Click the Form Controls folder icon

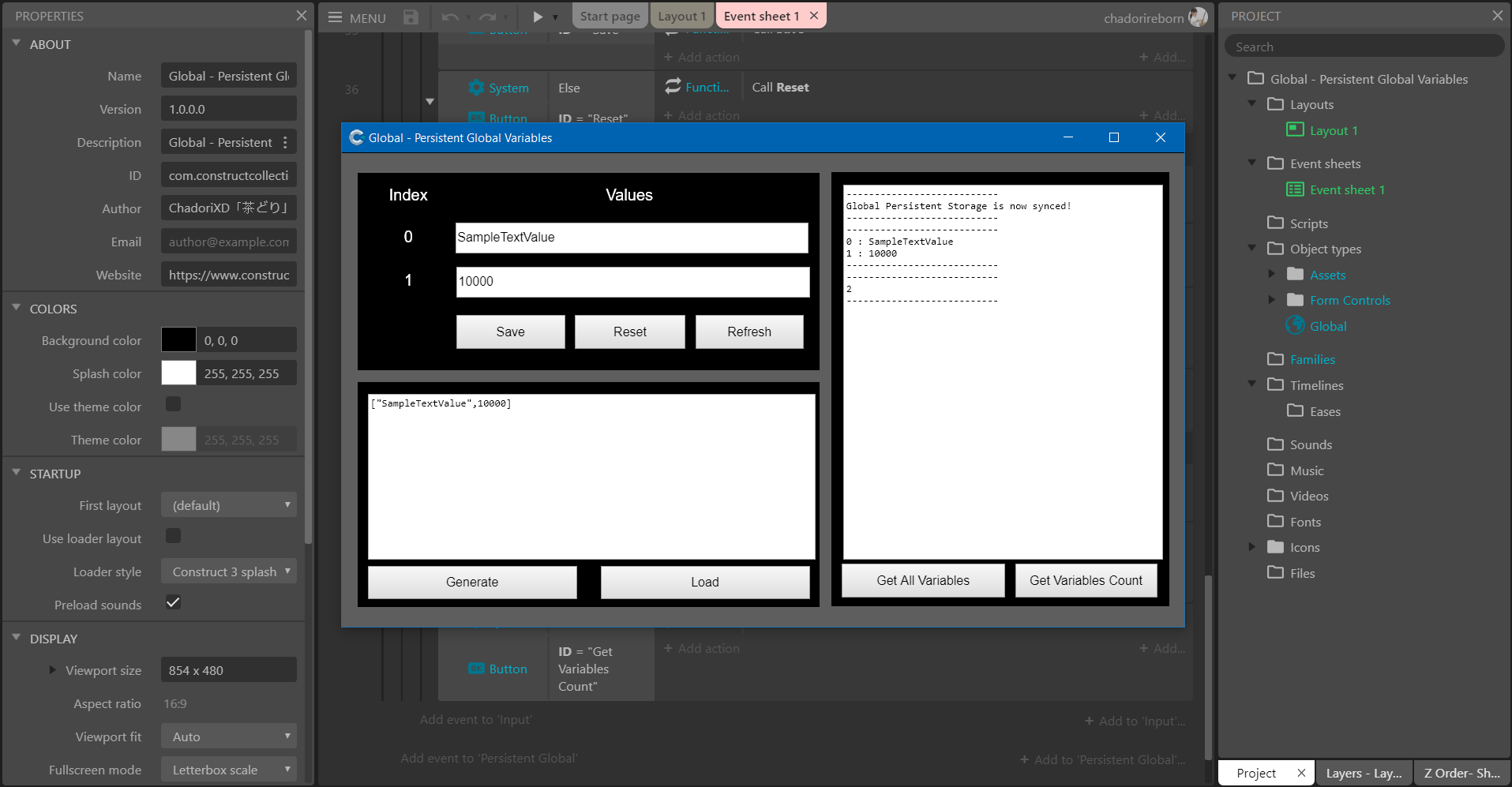(x=1295, y=299)
